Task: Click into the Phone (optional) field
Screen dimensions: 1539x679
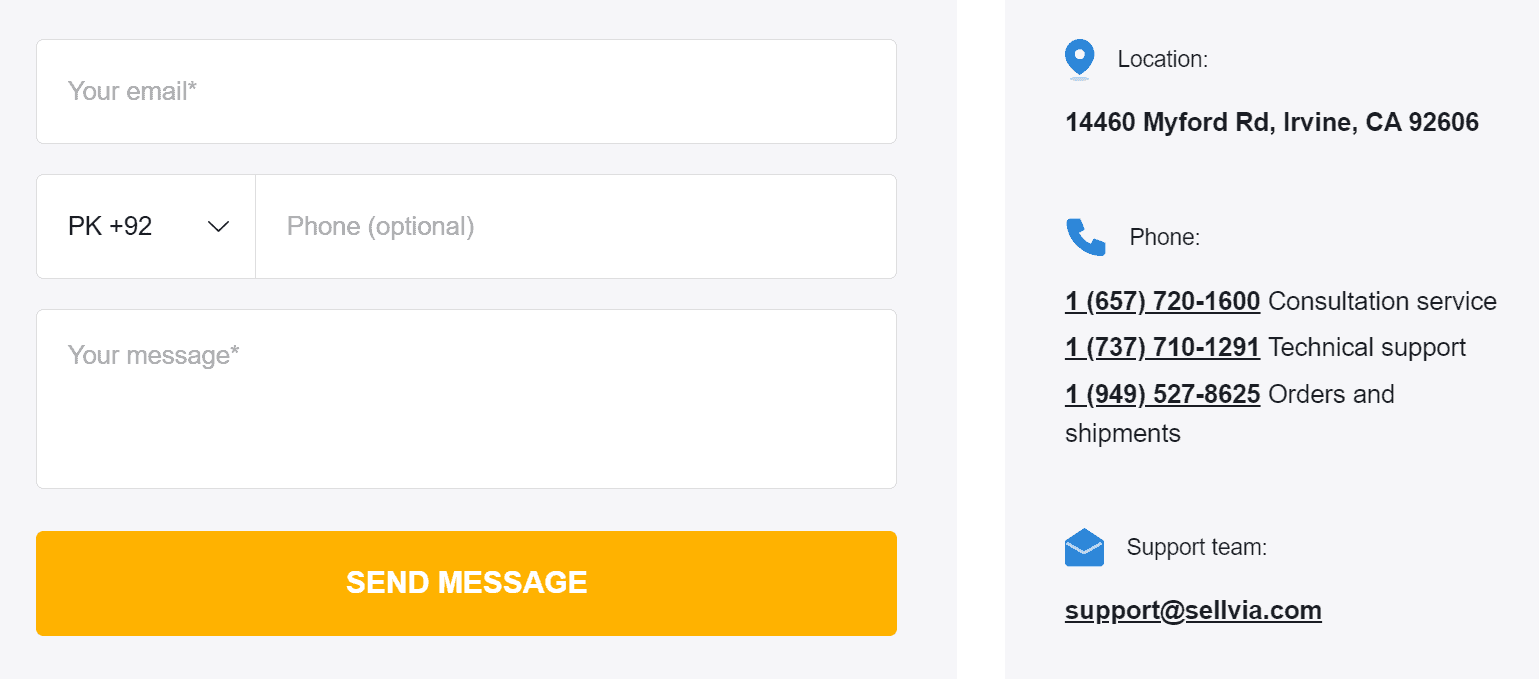Action: click(x=575, y=227)
